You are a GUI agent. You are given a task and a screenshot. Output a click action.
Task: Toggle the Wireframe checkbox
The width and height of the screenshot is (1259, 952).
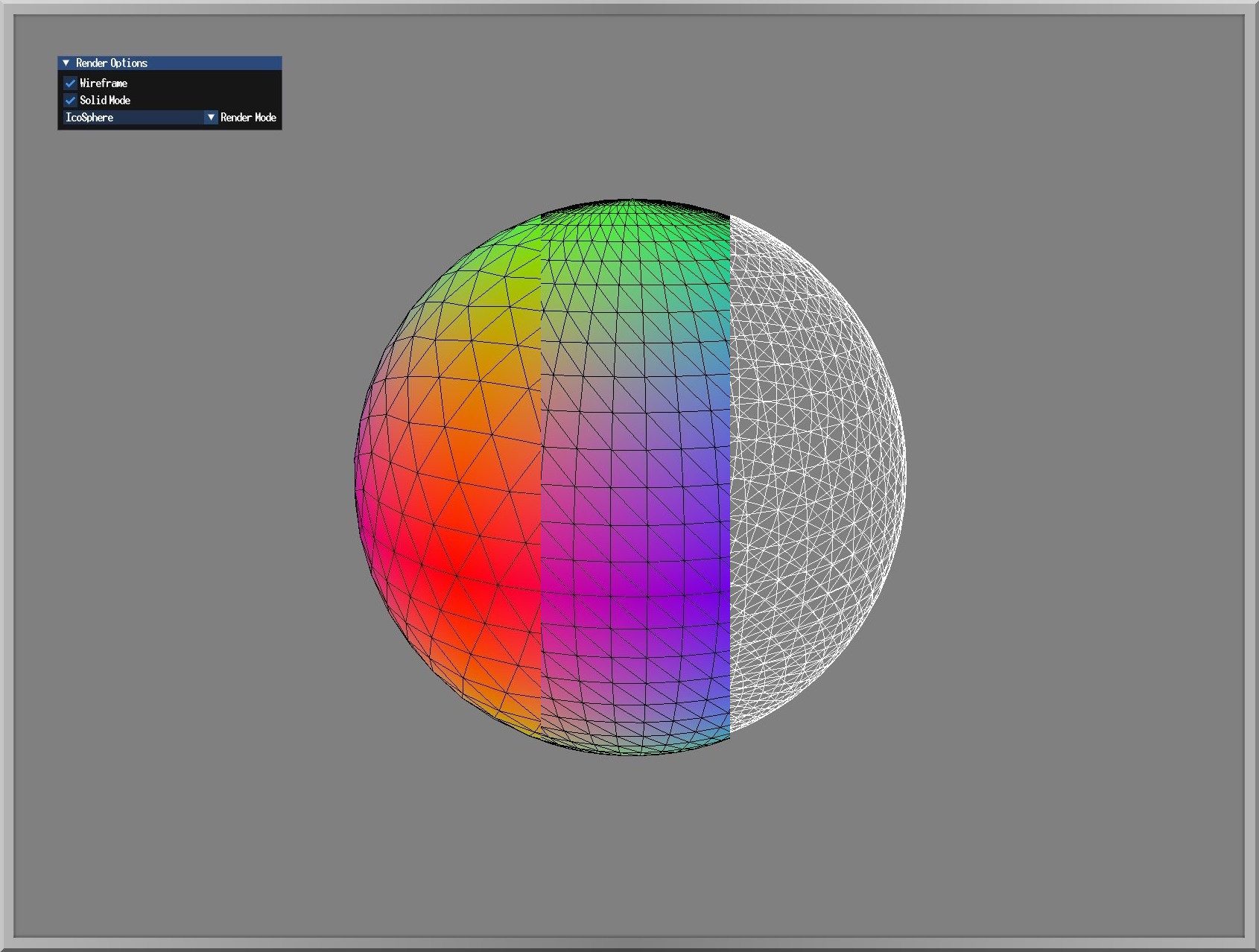coord(70,83)
